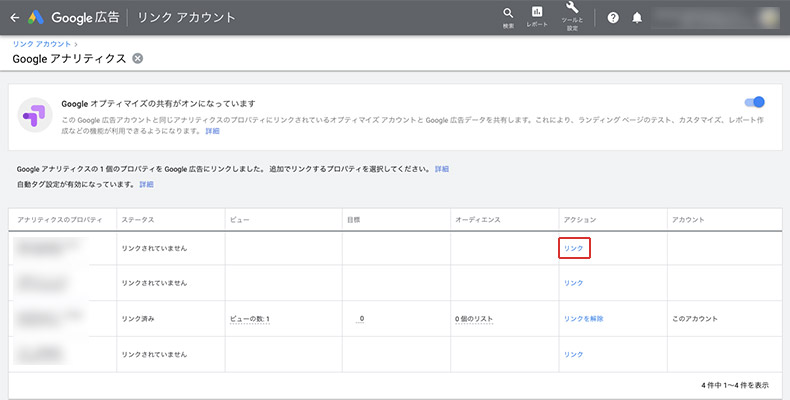This screenshot has height=400, width=790.
Task: Click 詳細 link after プロパティを選択してください
Action: 442,169
